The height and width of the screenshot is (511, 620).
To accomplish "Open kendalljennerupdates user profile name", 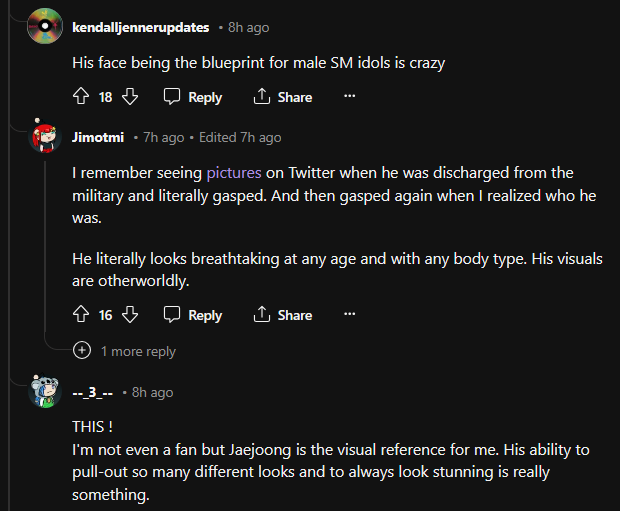I will click(141, 27).
